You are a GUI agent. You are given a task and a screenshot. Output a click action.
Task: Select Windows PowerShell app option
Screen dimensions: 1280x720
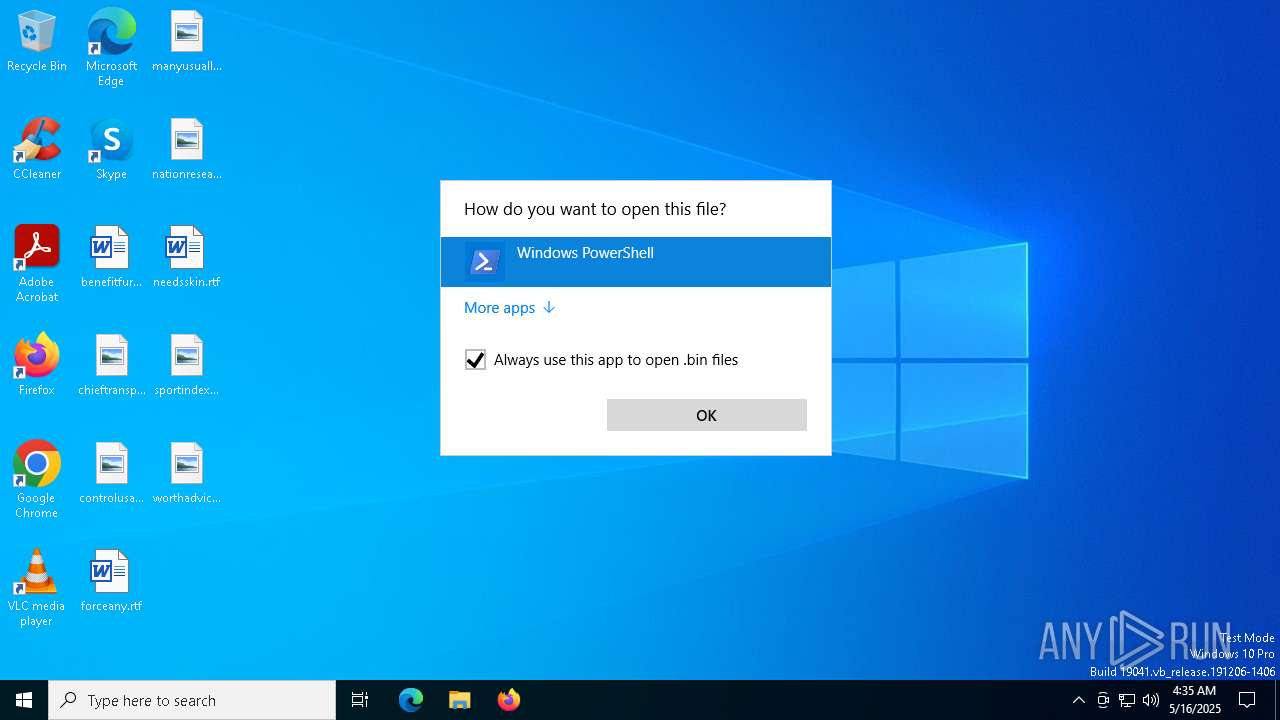[x=636, y=262]
